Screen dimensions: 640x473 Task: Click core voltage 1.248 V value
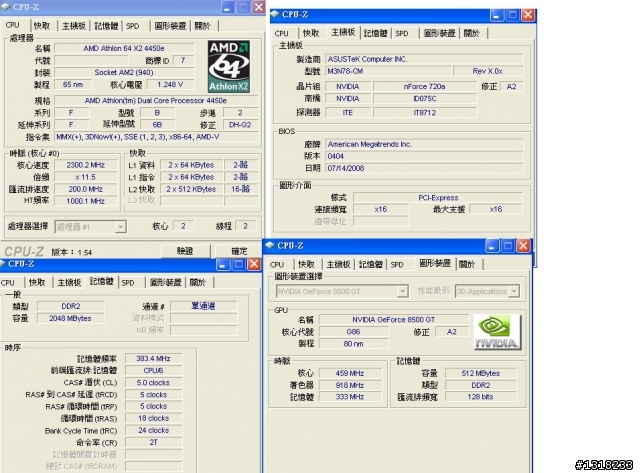coord(170,84)
